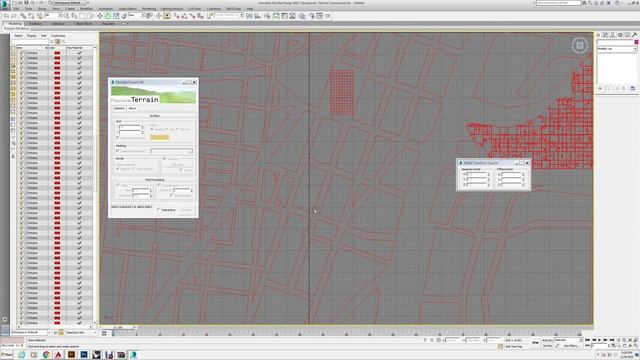The width and height of the screenshot is (640, 360).
Task: Select the Select and Scale tool
Action: coord(116,16)
